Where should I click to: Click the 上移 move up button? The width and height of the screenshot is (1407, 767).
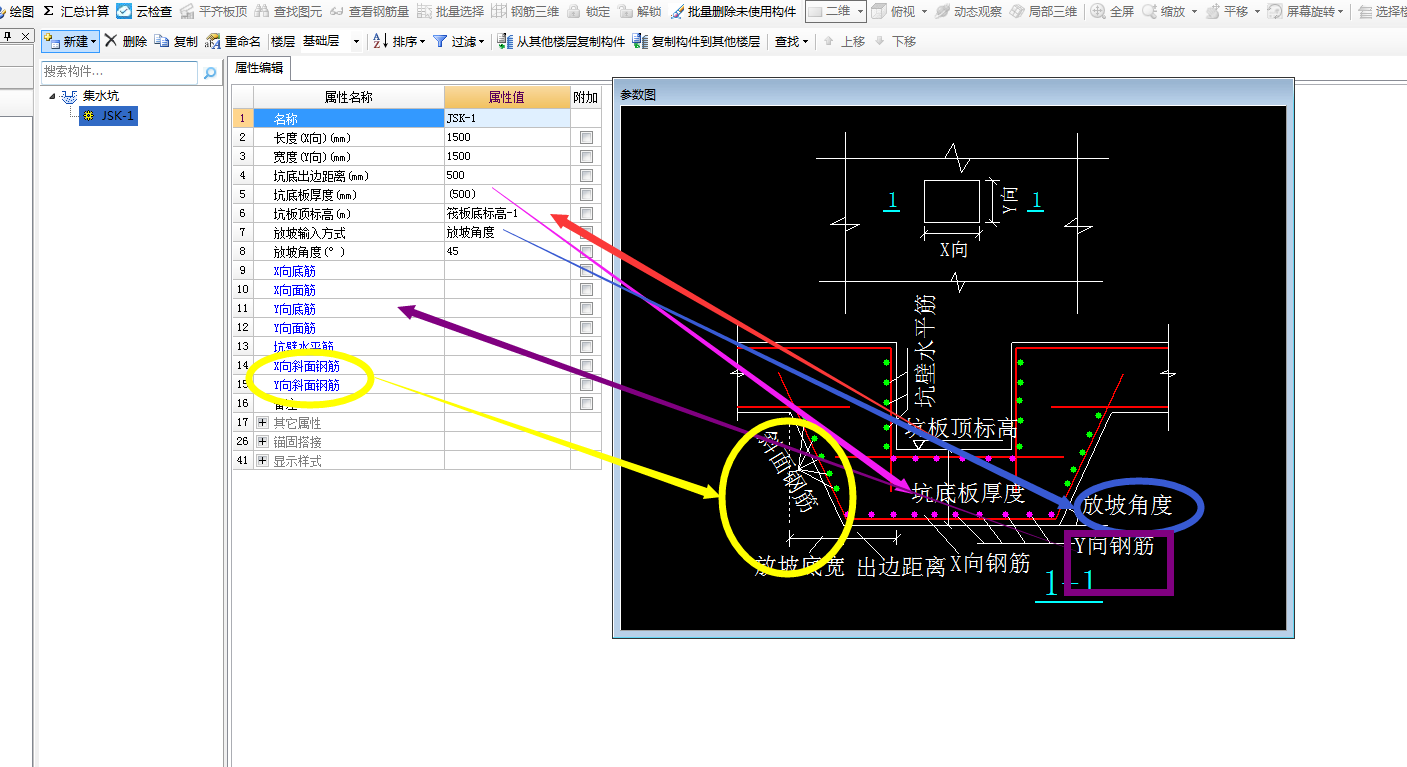pos(844,41)
